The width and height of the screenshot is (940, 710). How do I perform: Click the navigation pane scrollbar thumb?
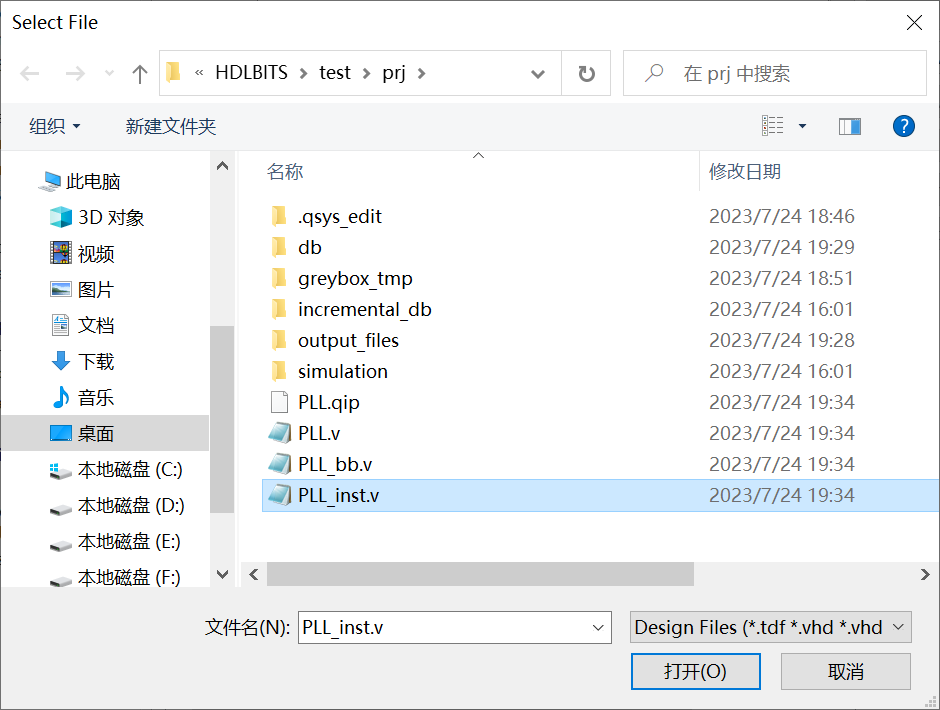point(222,420)
